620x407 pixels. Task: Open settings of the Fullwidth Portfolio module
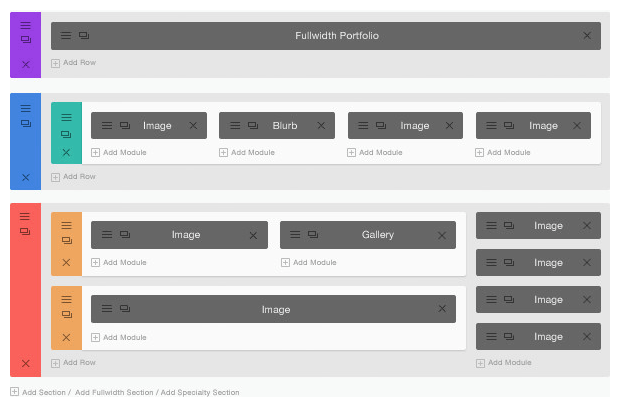coord(66,35)
